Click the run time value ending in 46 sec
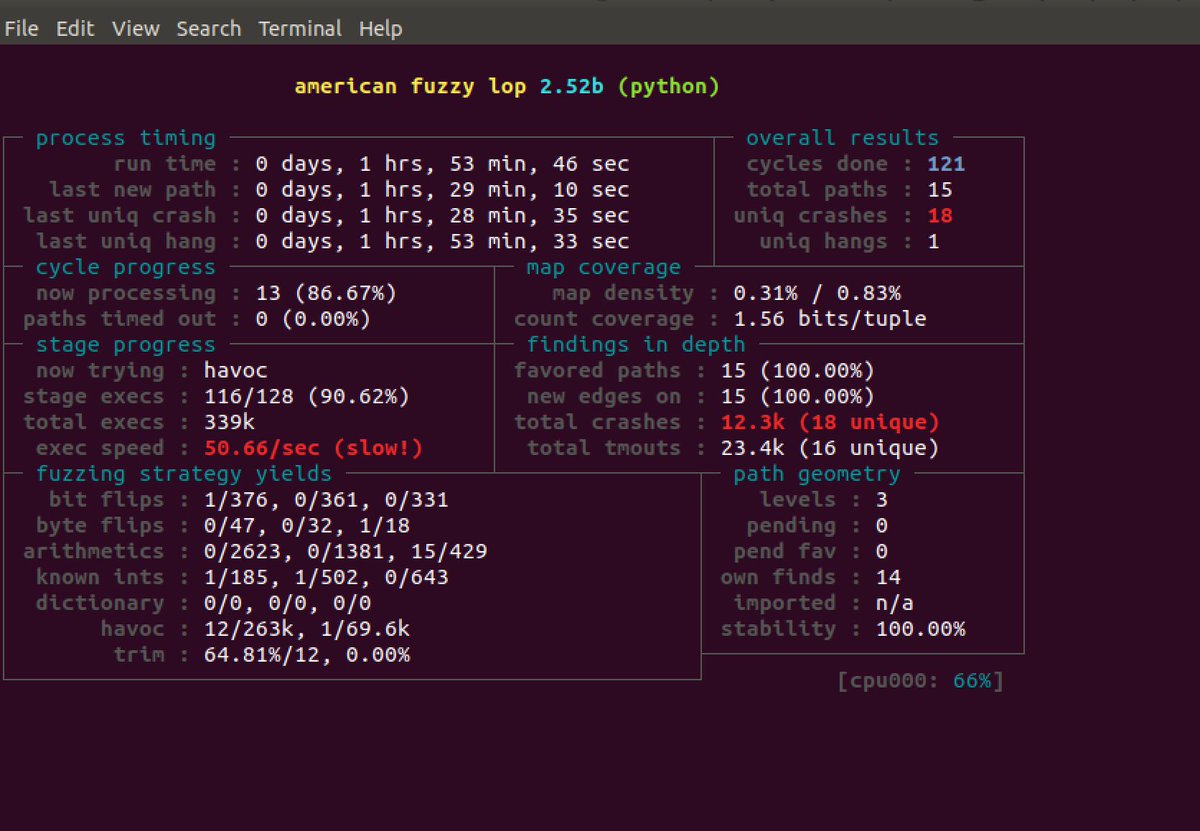 pyautogui.click(x=442, y=164)
